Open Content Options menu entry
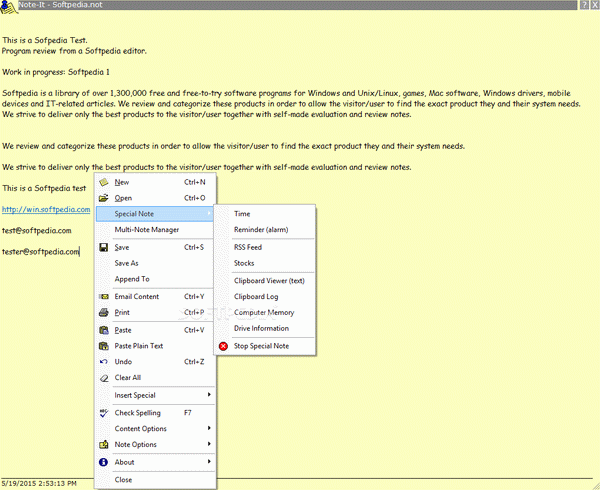The width and height of the screenshot is (600, 490). point(155,428)
